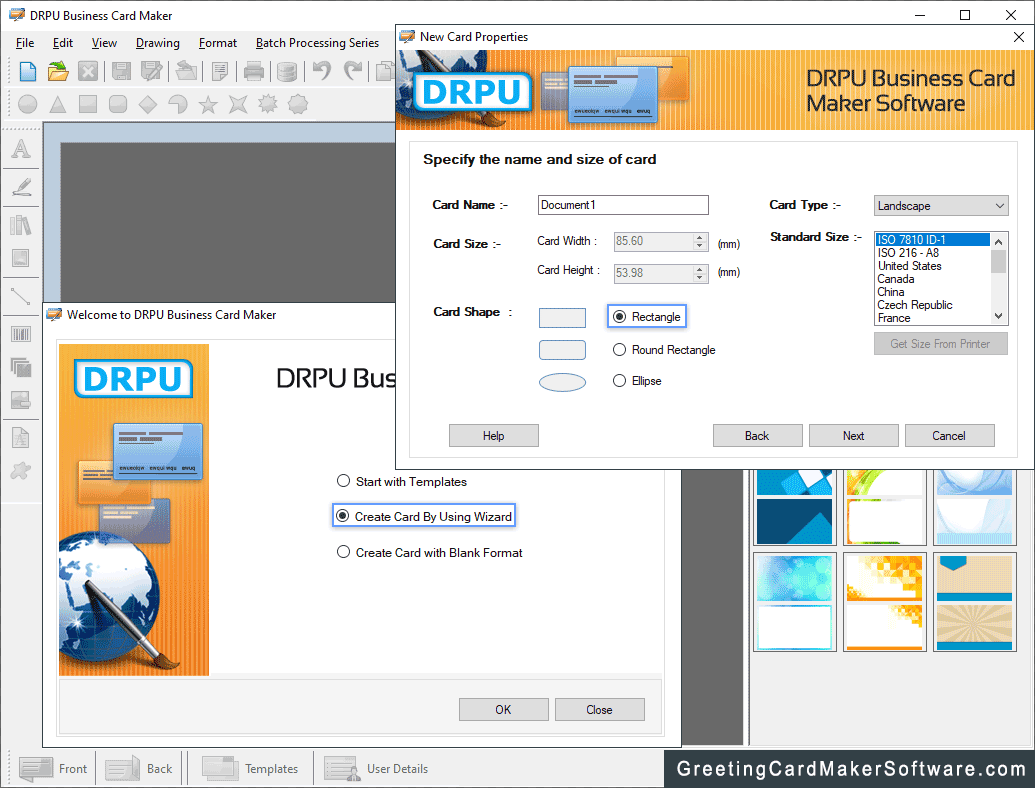Select the five-point star shape tool
Image resolution: width=1035 pixels, height=788 pixels.
[x=208, y=104]
